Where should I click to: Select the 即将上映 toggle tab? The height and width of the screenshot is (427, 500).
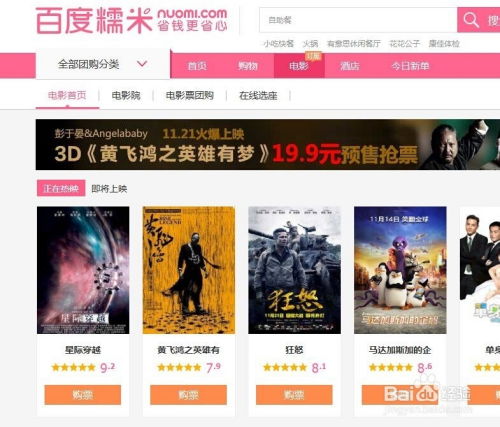[109, 189]
